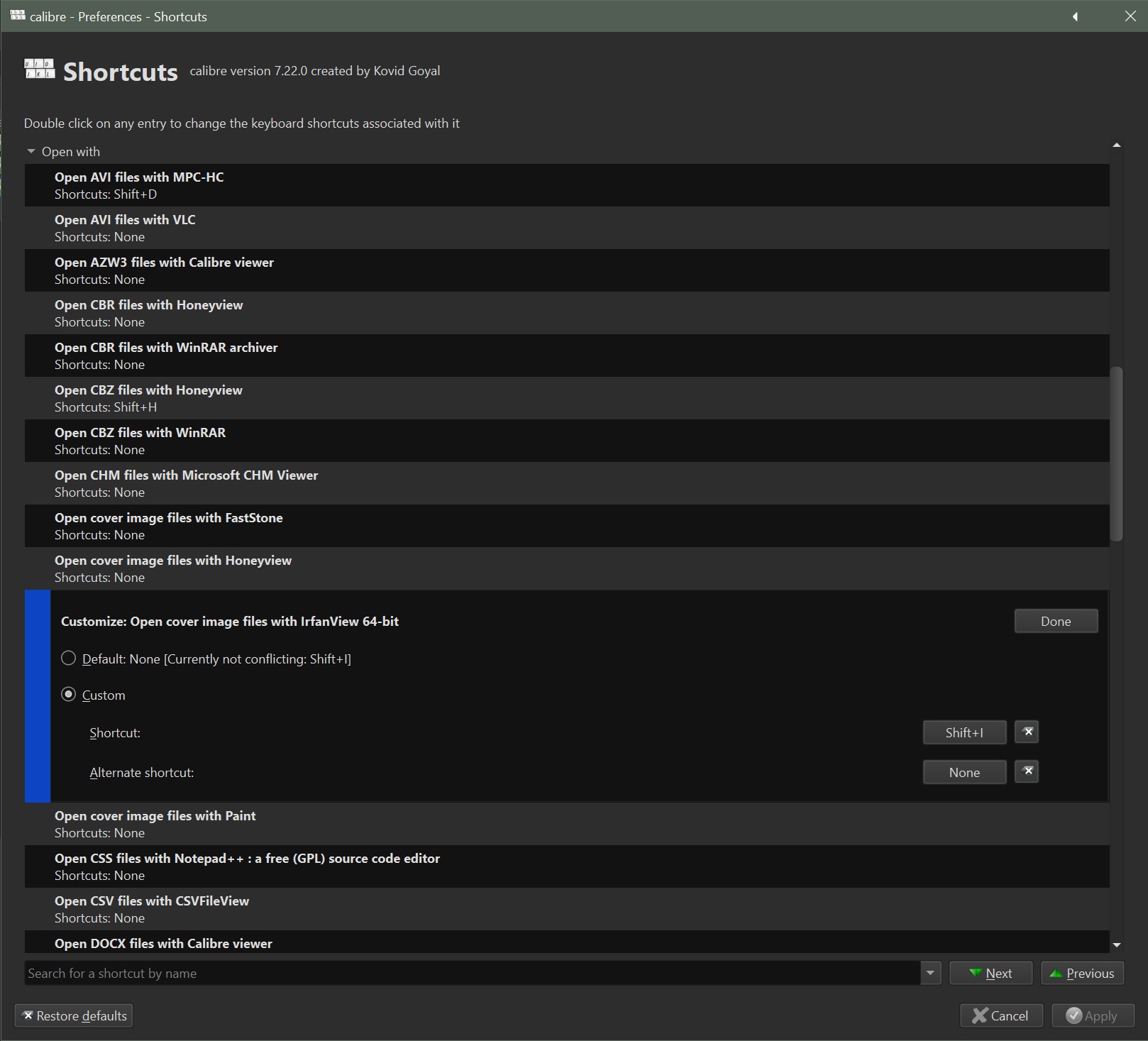Screen dimensions: 1148x1041
Task: Select Open CBZ files with Honeyview
Action: click(567, 398)
